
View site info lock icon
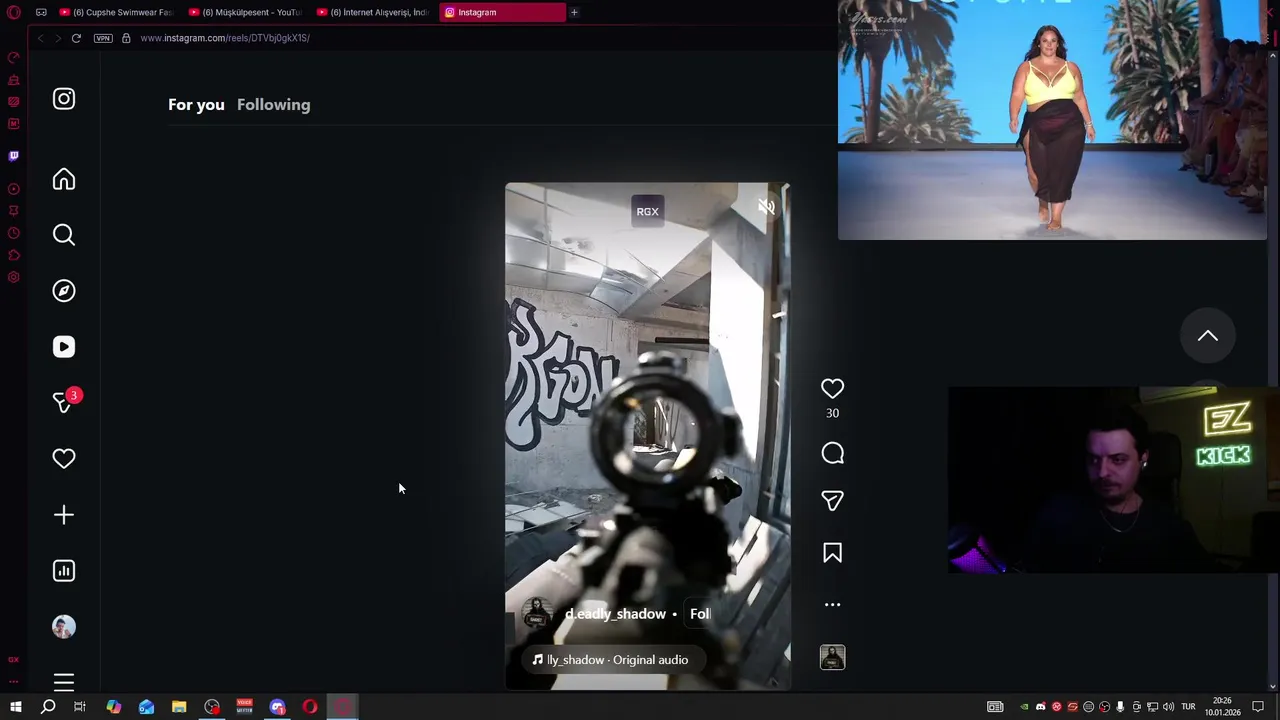tap(126, 38)
